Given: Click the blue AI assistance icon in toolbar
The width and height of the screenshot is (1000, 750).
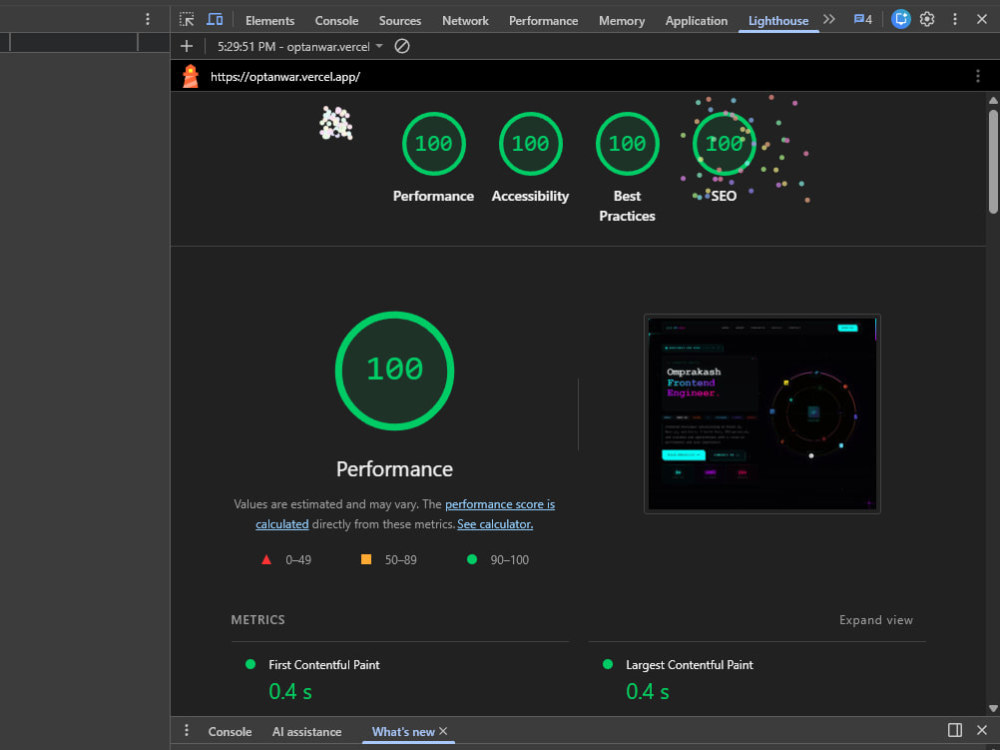Looking at the screenshot, I should (901, 19).
